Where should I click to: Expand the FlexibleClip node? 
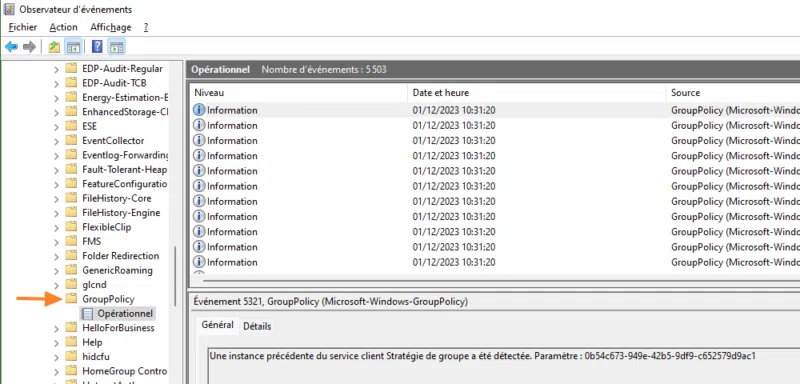57,227
